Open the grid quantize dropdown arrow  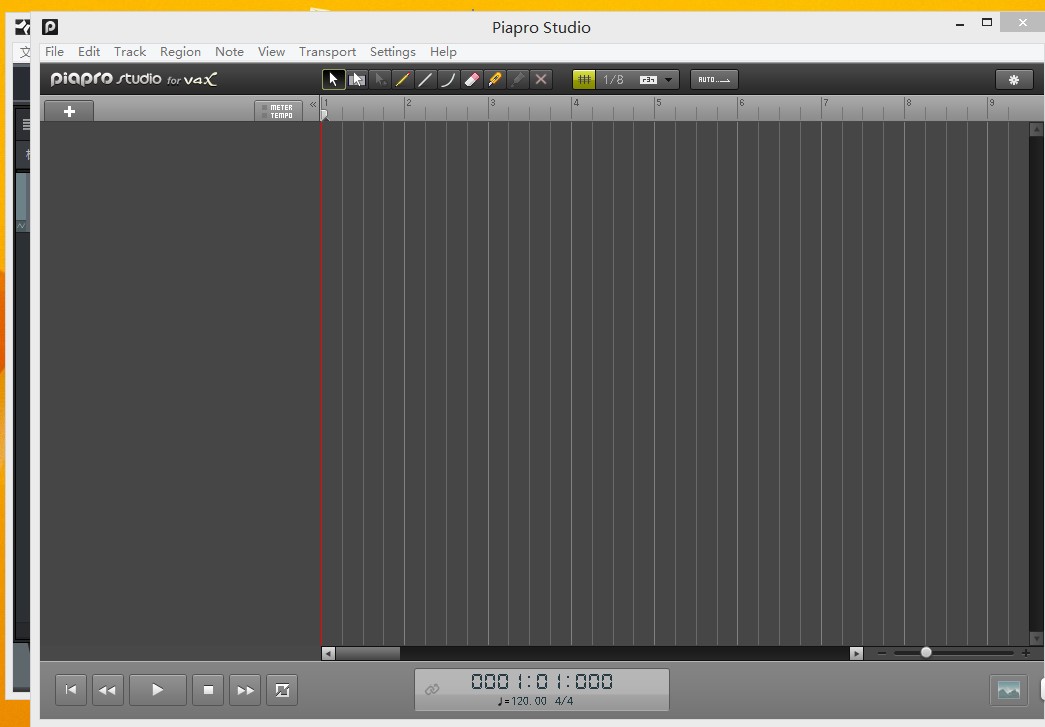tap(668, 80)
